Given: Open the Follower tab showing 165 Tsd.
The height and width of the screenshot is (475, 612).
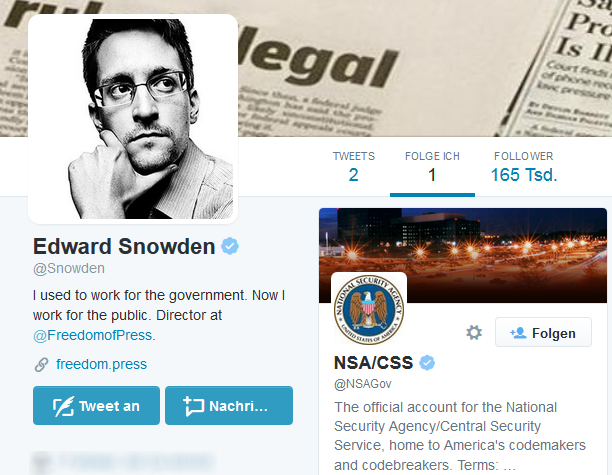Looking at the screenshot, I should [x=523, y=167].
